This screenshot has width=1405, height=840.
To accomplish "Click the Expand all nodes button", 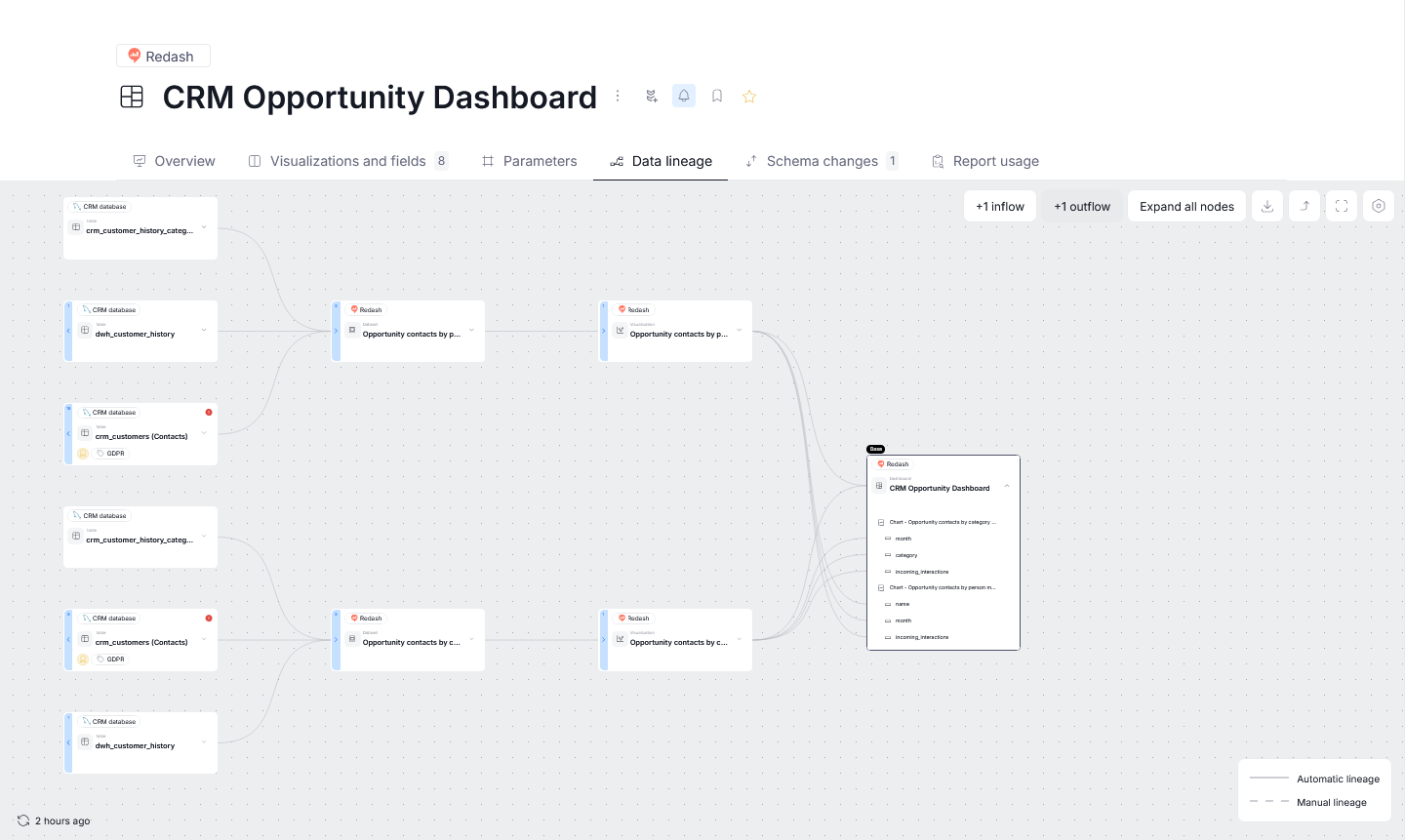I will tap(1186, 206).
